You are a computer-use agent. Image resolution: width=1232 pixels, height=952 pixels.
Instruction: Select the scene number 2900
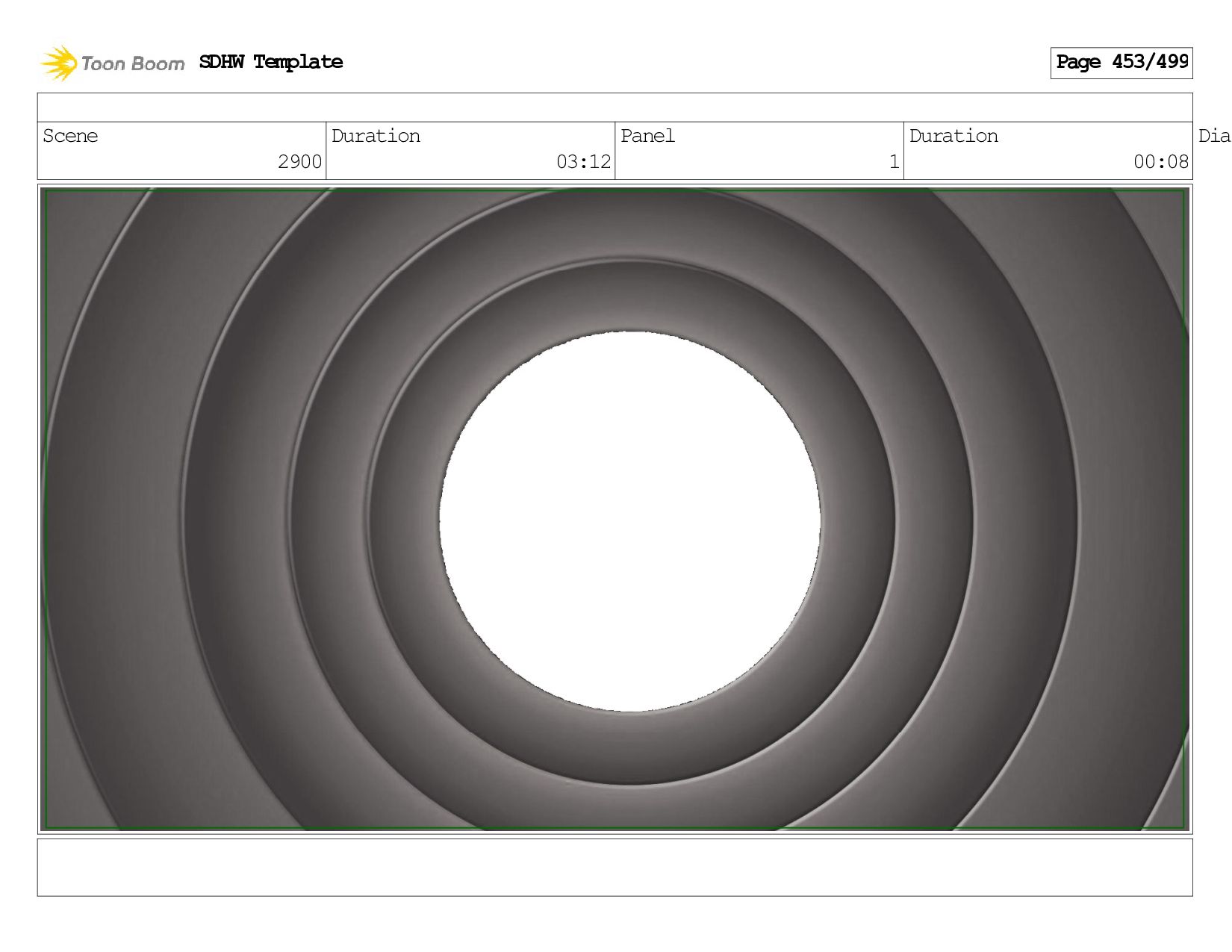300,162
